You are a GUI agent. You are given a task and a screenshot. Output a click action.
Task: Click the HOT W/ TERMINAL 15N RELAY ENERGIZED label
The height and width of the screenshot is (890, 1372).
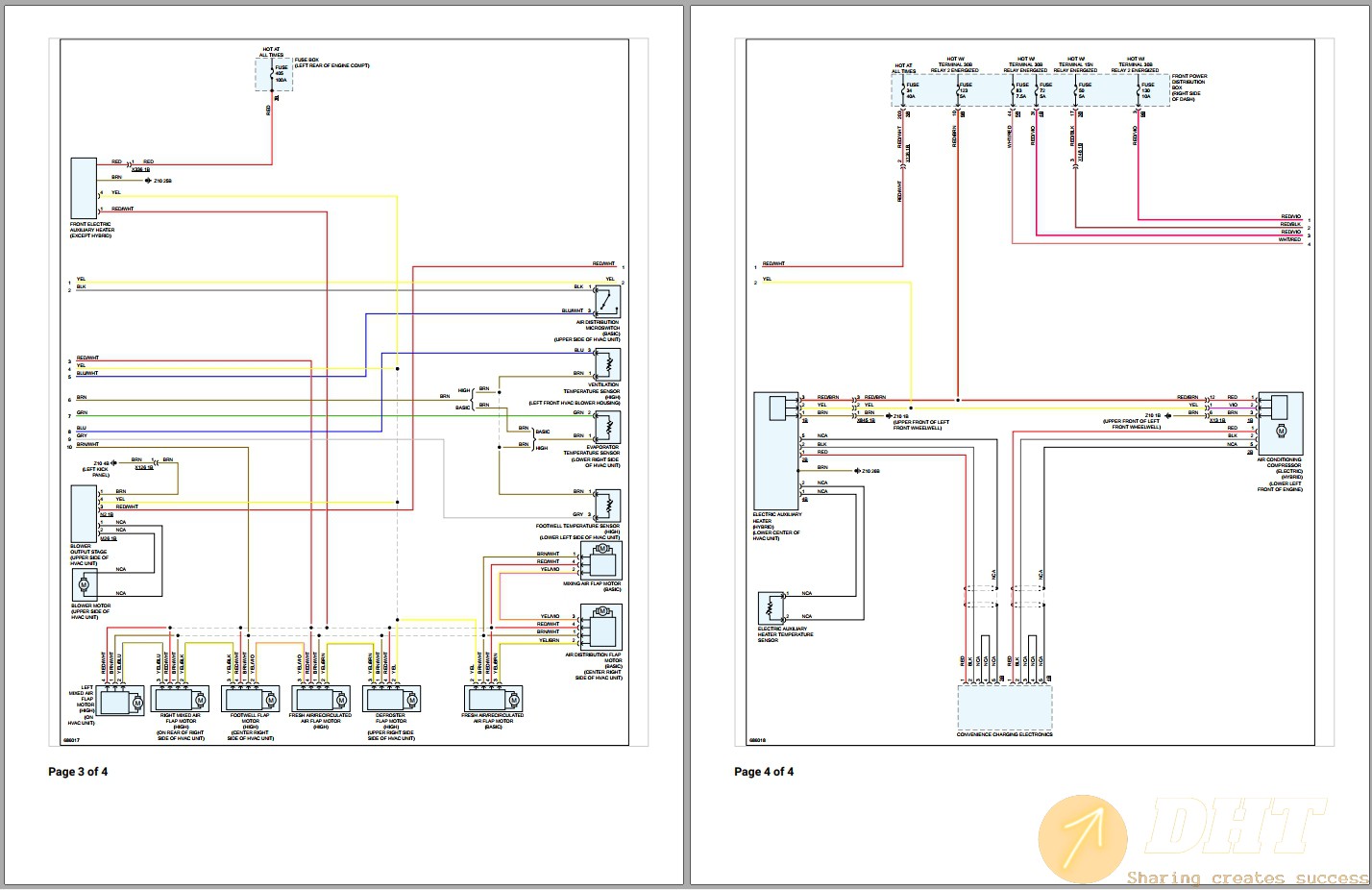click(x=1075, y=64)
